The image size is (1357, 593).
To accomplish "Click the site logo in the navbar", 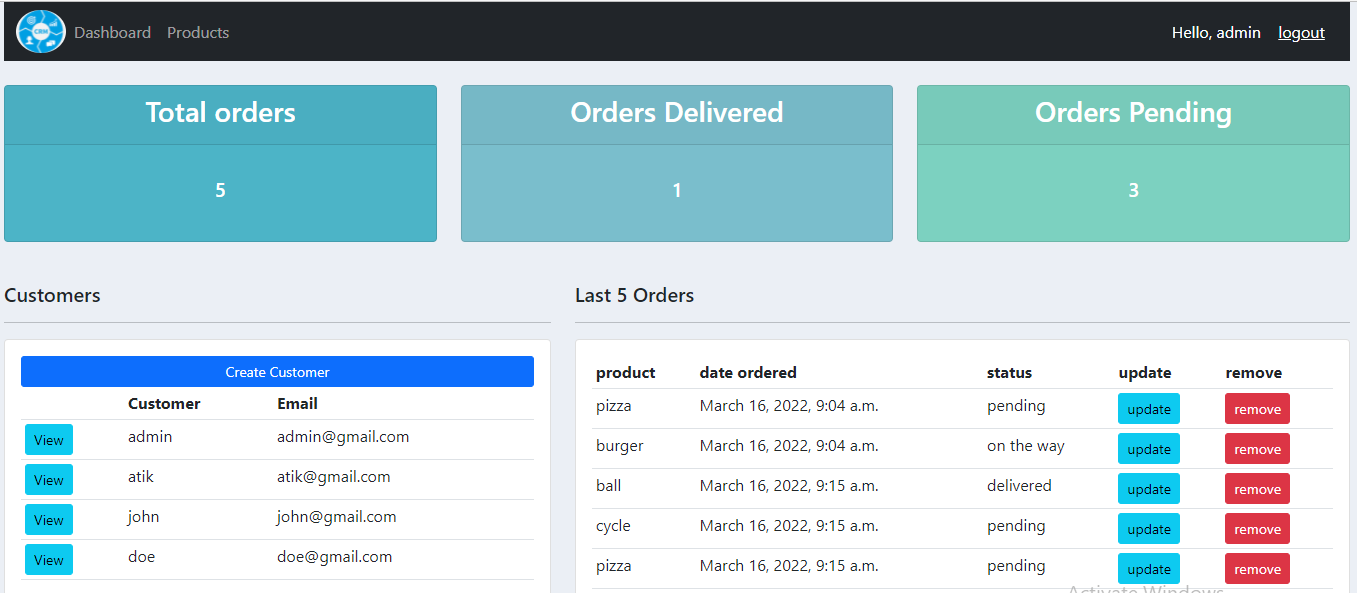I will click(40, 31).
